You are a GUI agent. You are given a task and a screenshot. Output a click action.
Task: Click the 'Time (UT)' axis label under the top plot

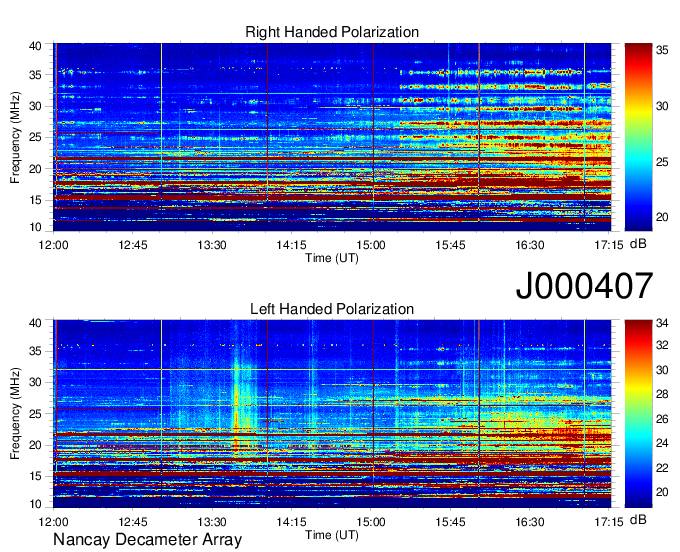coord(332,258)
